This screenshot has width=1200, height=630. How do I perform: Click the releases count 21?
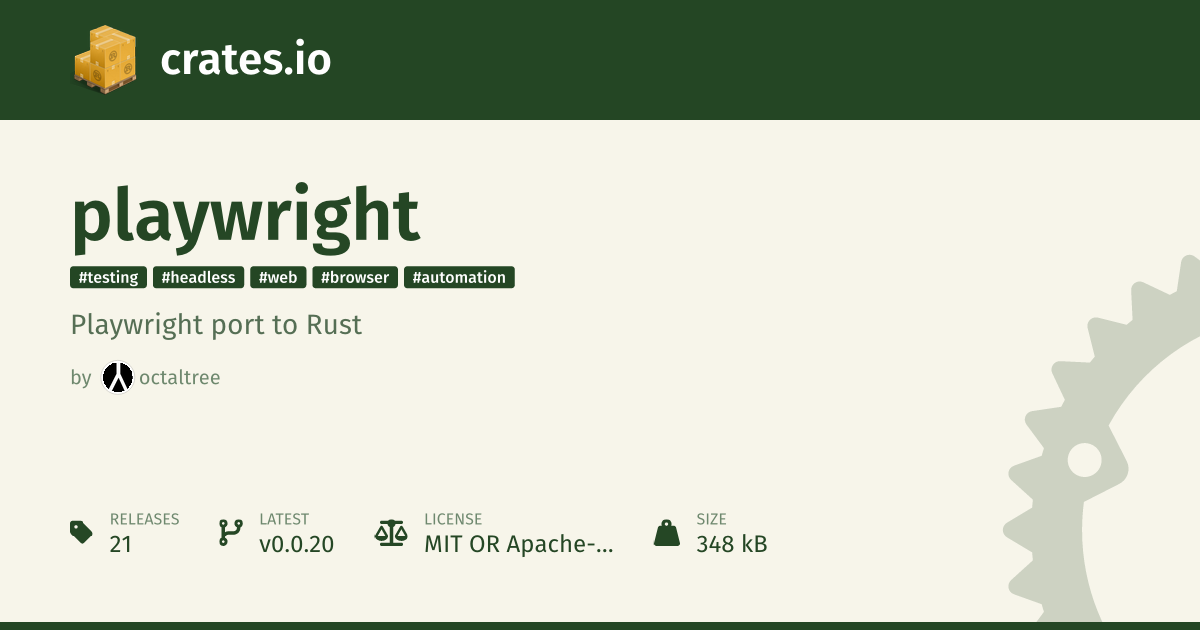[121, 544]
